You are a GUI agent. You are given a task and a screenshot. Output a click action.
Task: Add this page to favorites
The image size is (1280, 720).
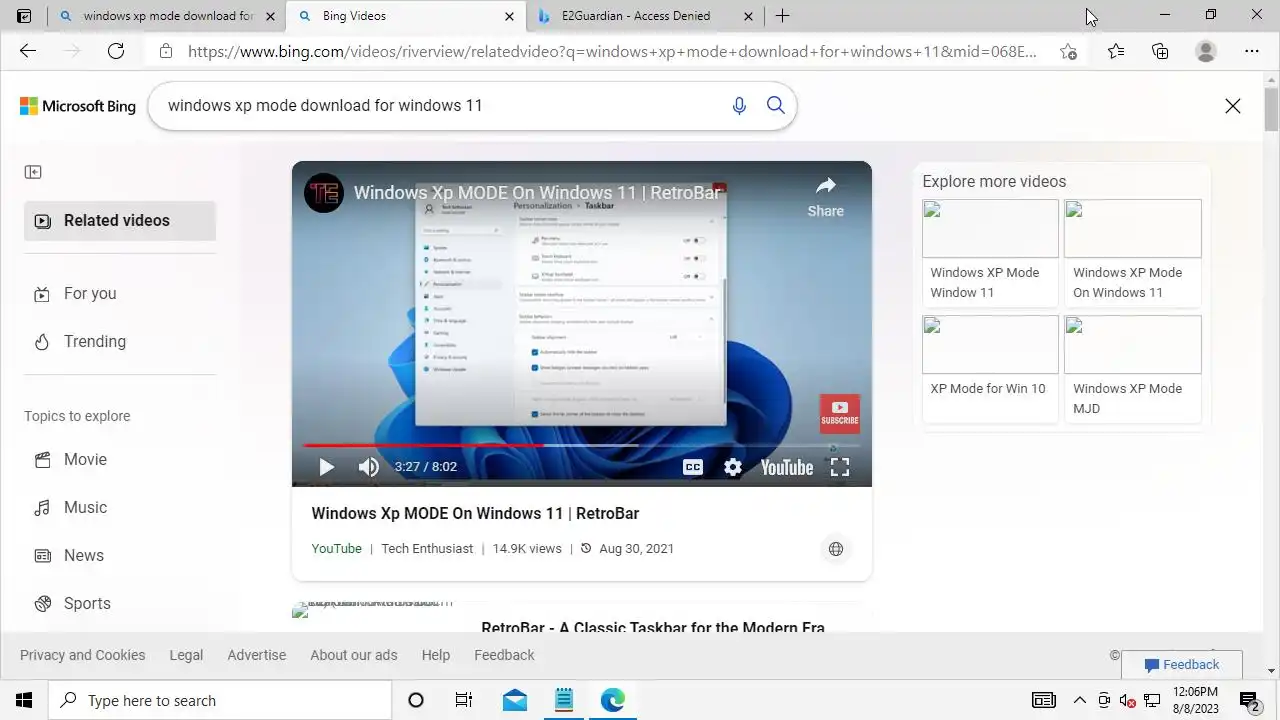1069,51
